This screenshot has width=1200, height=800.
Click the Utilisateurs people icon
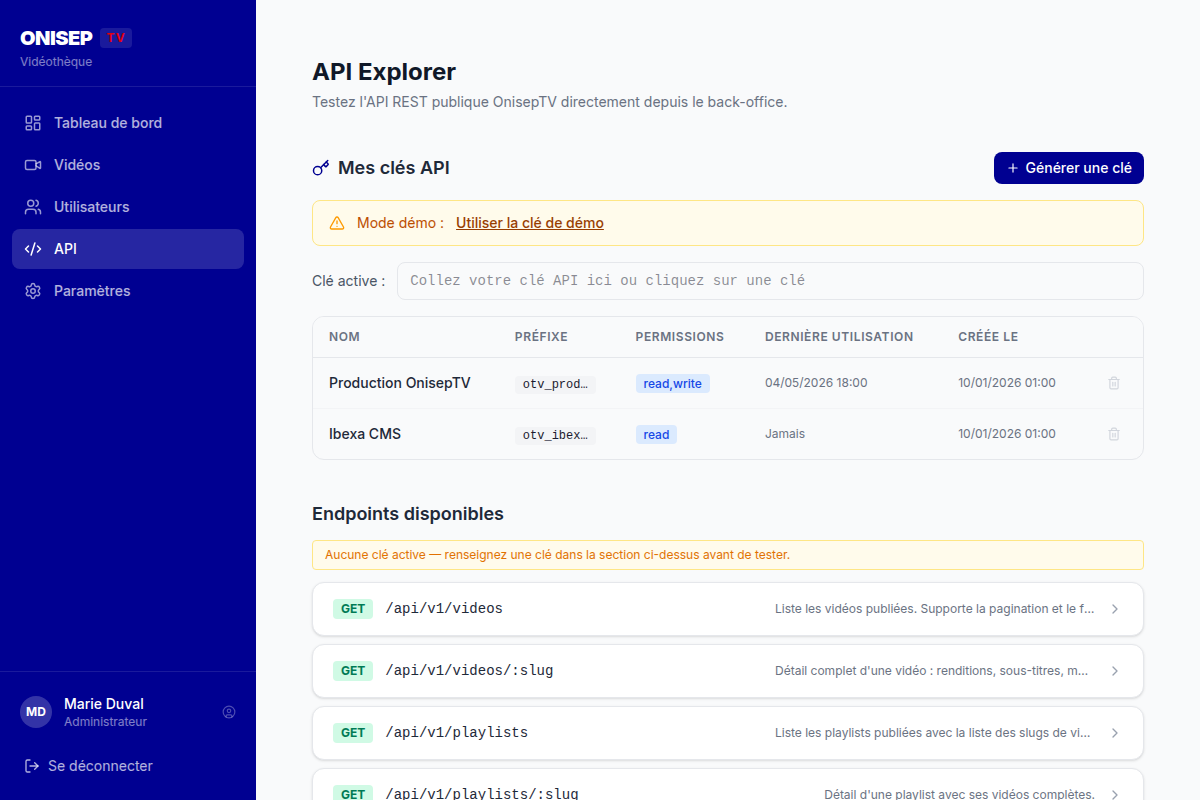33,207
